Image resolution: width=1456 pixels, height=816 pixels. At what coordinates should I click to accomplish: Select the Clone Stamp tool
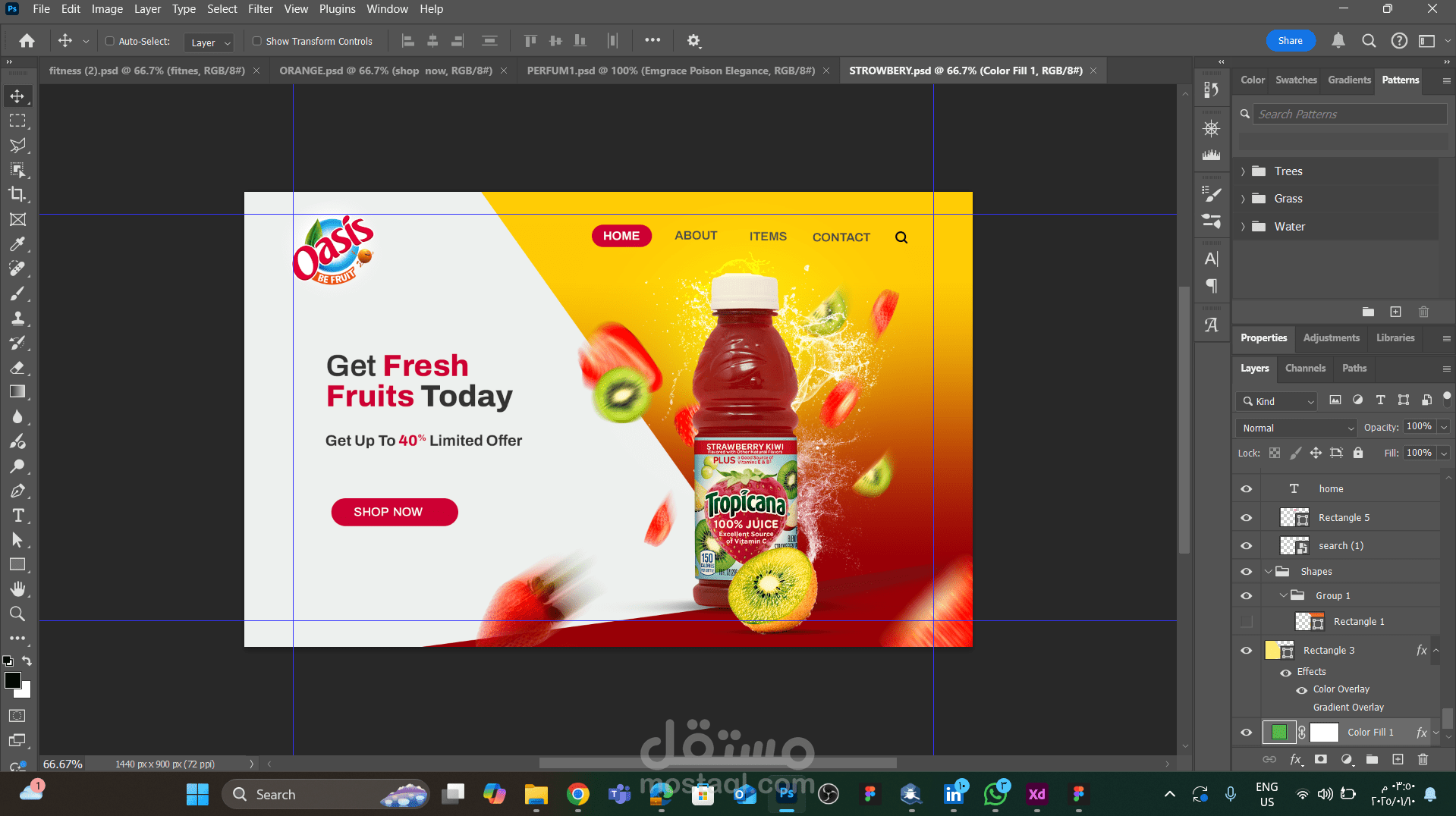tap(17, 318)
